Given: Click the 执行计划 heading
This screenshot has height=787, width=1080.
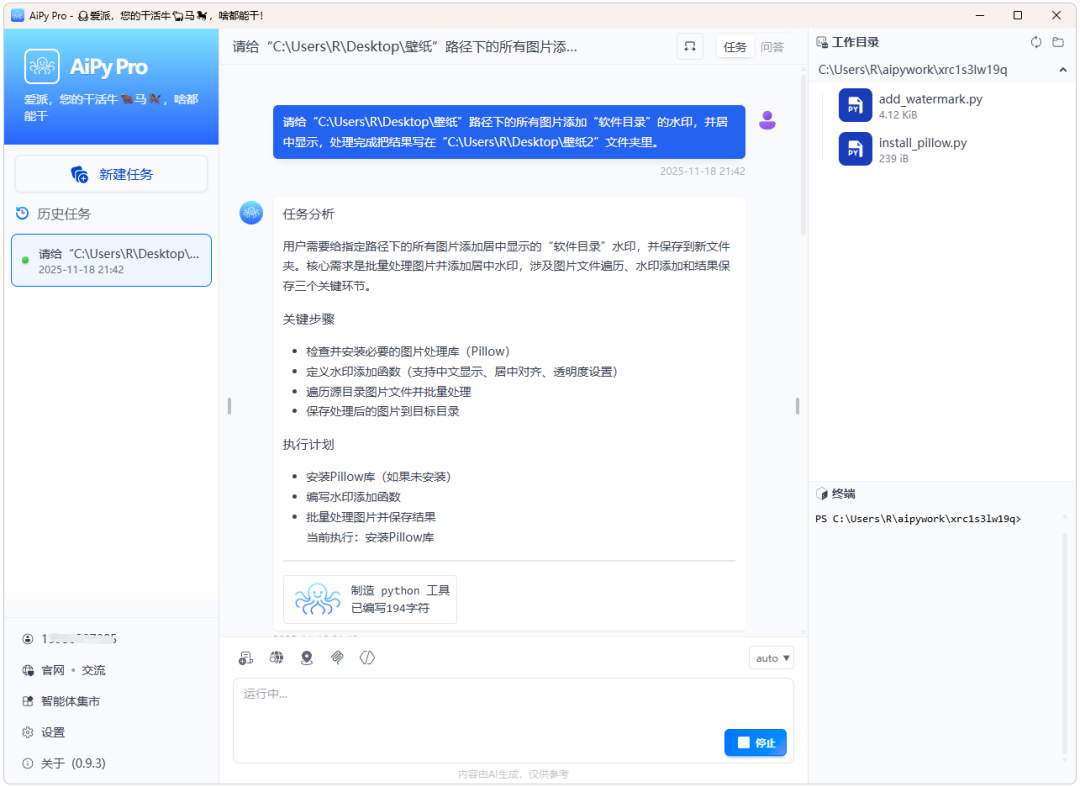Looking at the screenshot, I should click(308, 445).
